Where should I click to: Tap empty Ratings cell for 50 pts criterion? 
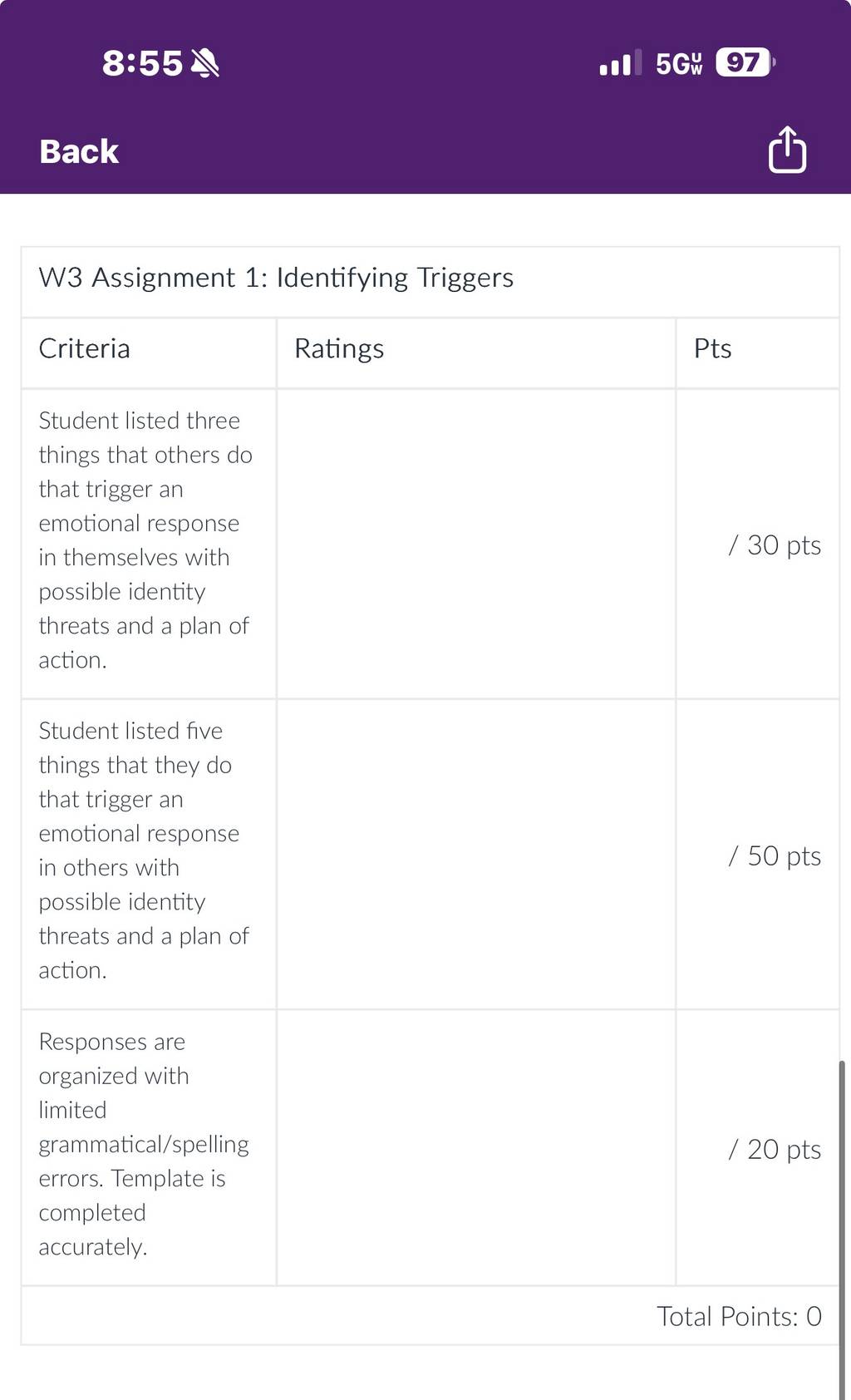coord(476,855)
